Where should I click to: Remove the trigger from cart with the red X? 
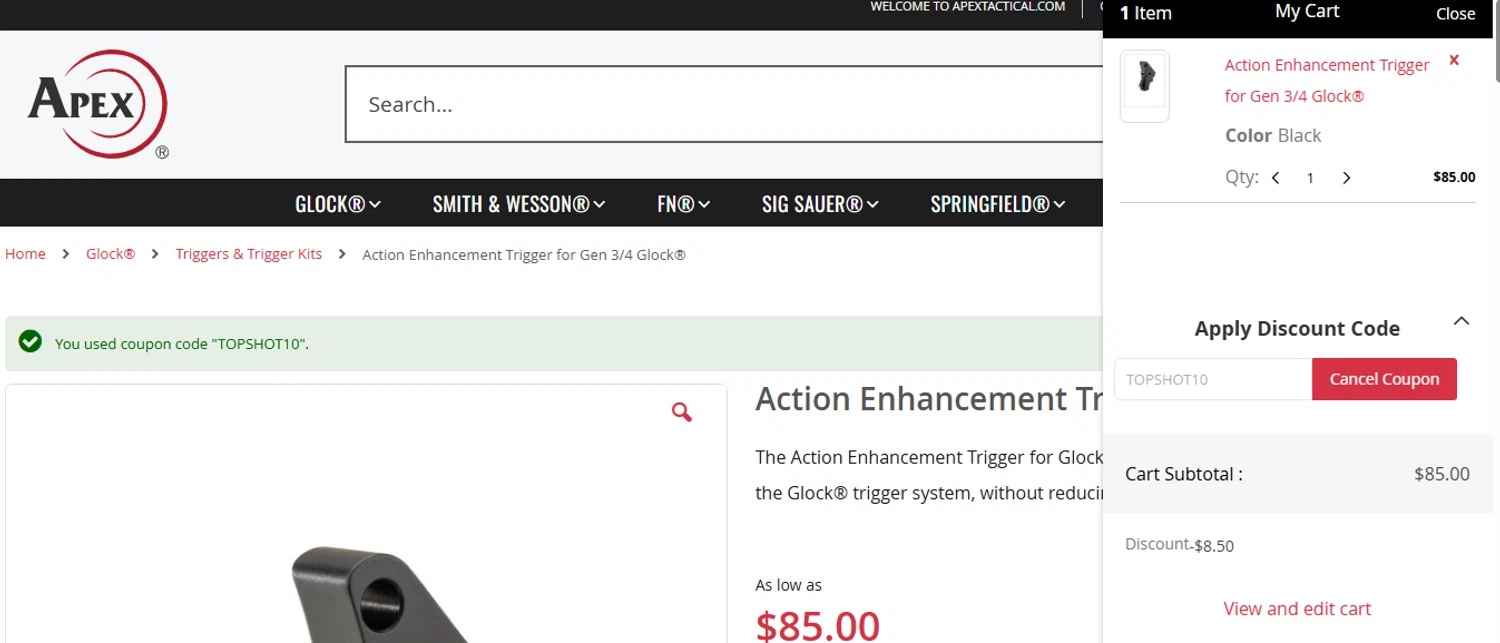1454,60
